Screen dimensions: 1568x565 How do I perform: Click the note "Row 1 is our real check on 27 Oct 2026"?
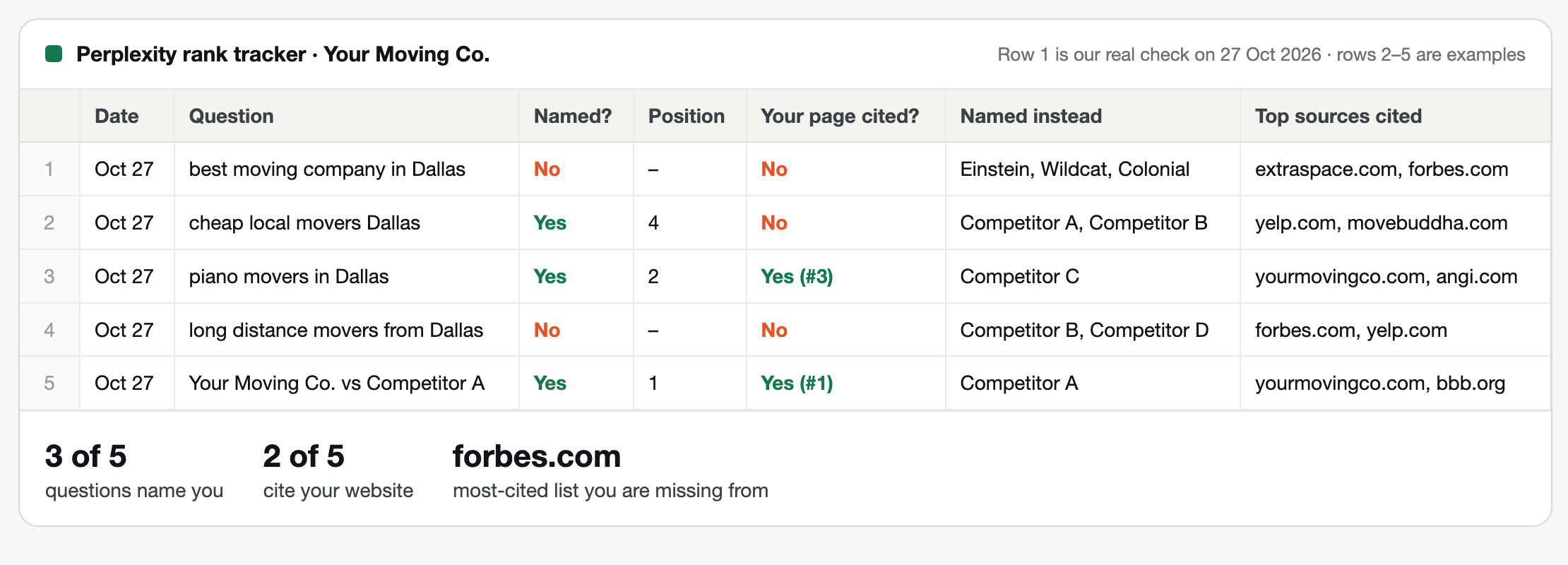tap(1159, 54)
